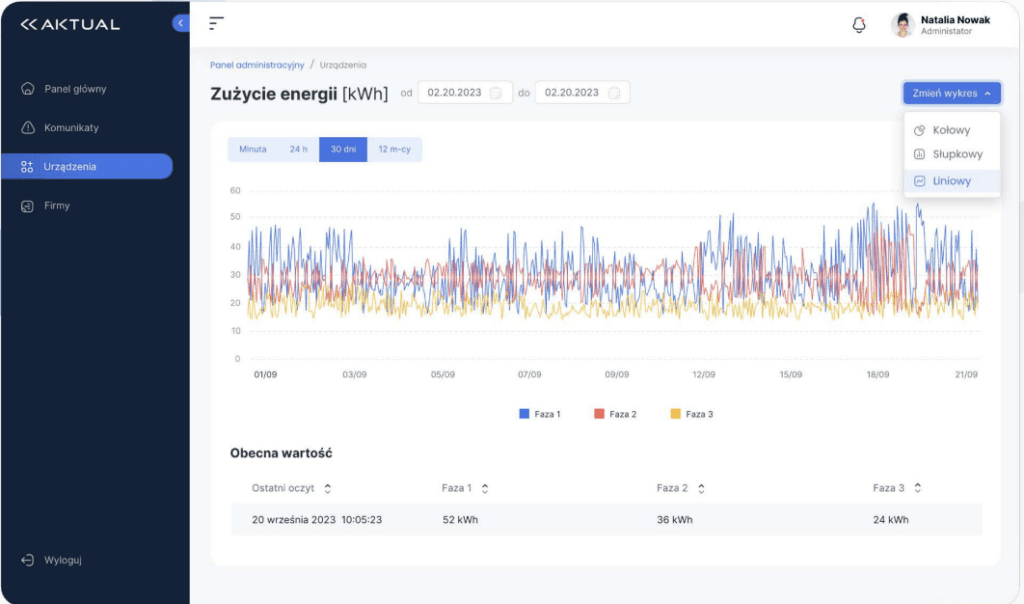Click the sort arrows next to Faza 1
The image size is (1024, 604).
coord(484,488)
